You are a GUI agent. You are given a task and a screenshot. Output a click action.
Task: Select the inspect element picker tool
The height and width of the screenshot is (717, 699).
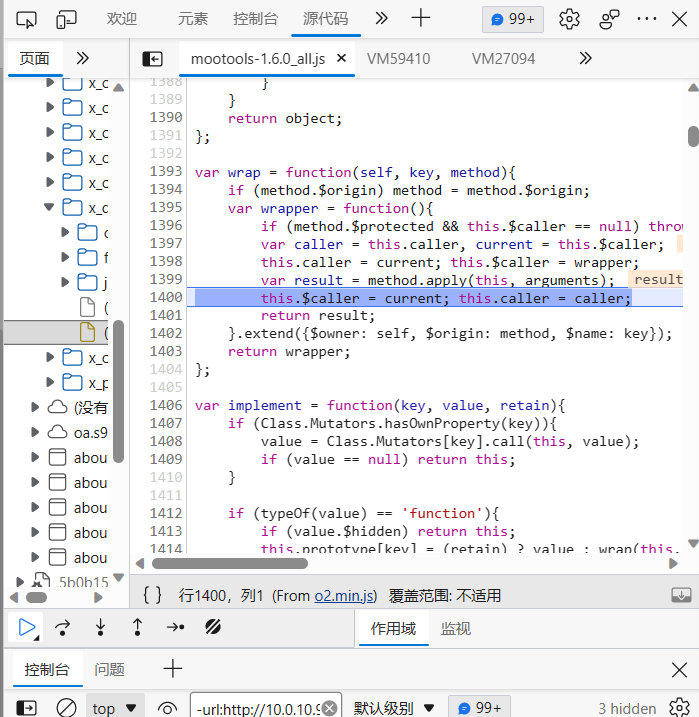point(27,19)
